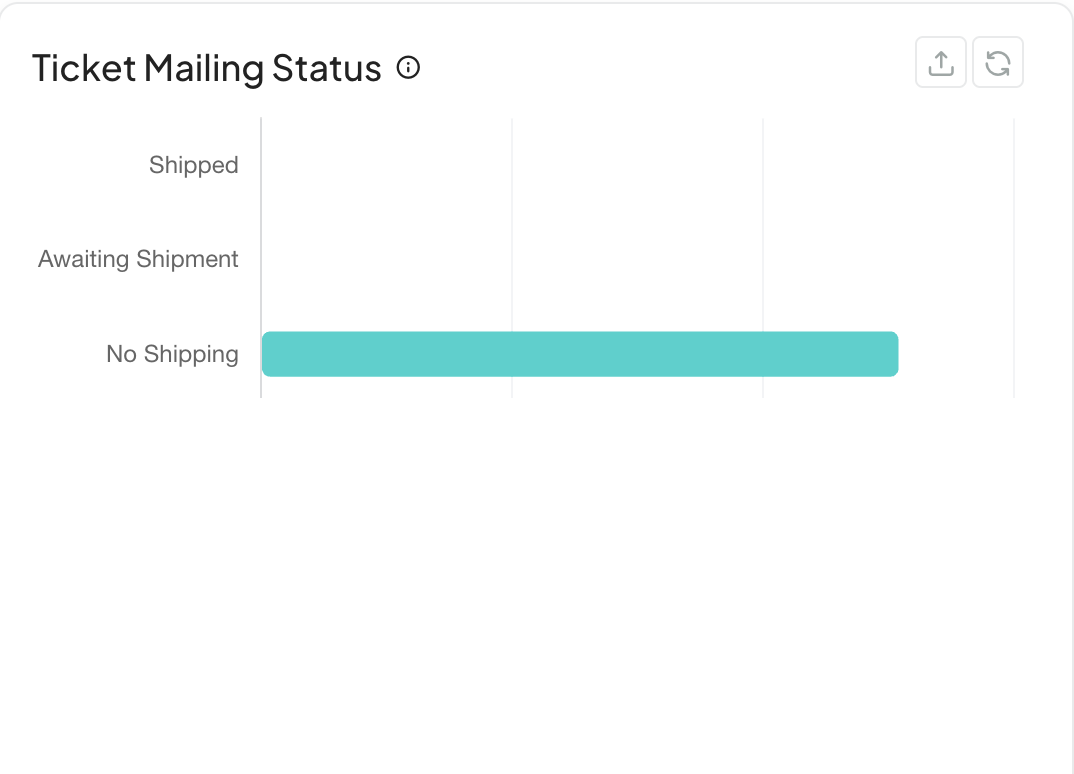
Task: Click the "Shipped" axis label
Action: 194,165
